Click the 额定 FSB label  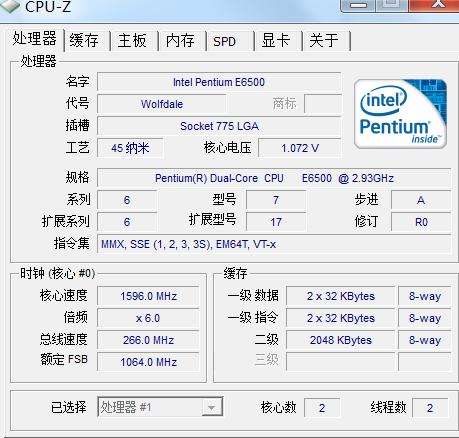64,359
